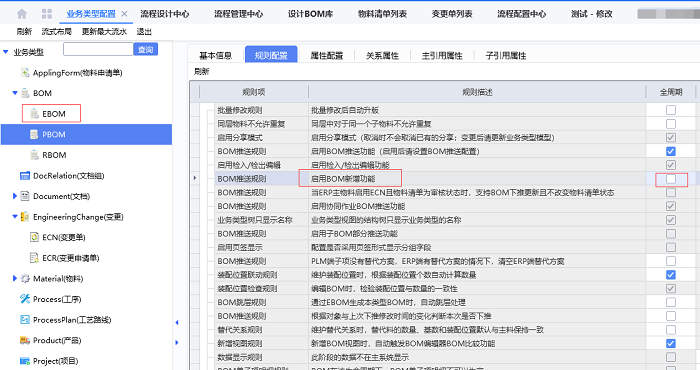Switch to the 基本信息 tab
Screen dimensions: 700x370
(x=215, y=55)
